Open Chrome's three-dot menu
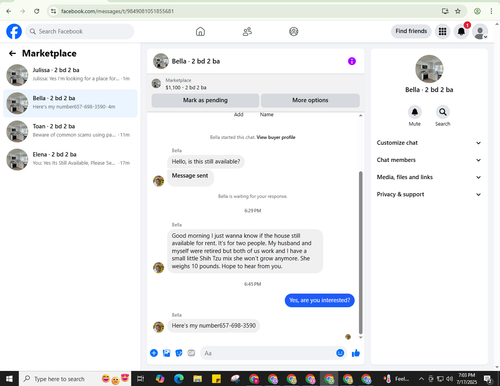 [x=491, y=11]
